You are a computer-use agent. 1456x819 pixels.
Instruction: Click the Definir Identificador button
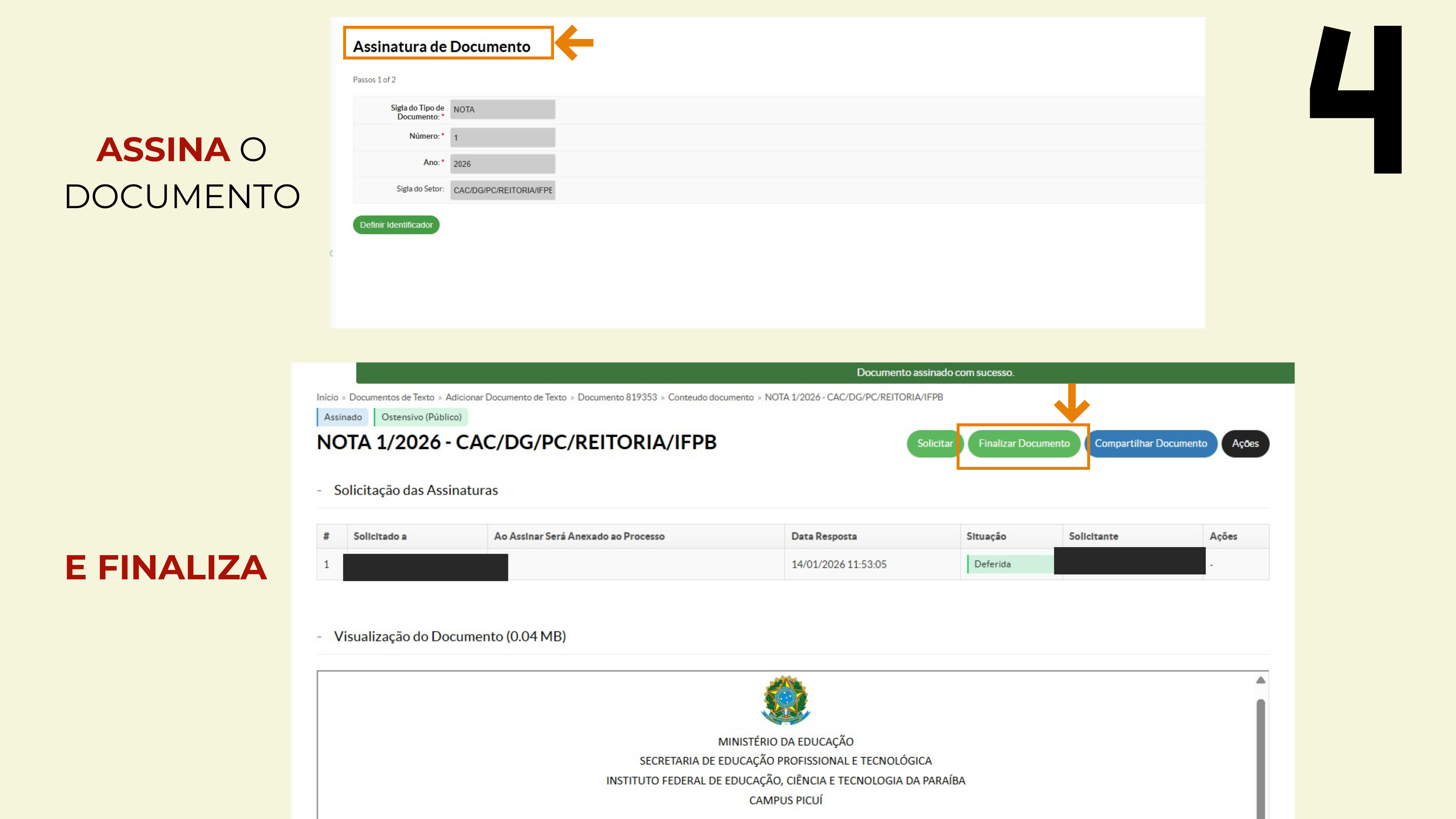tap(395, 224)
